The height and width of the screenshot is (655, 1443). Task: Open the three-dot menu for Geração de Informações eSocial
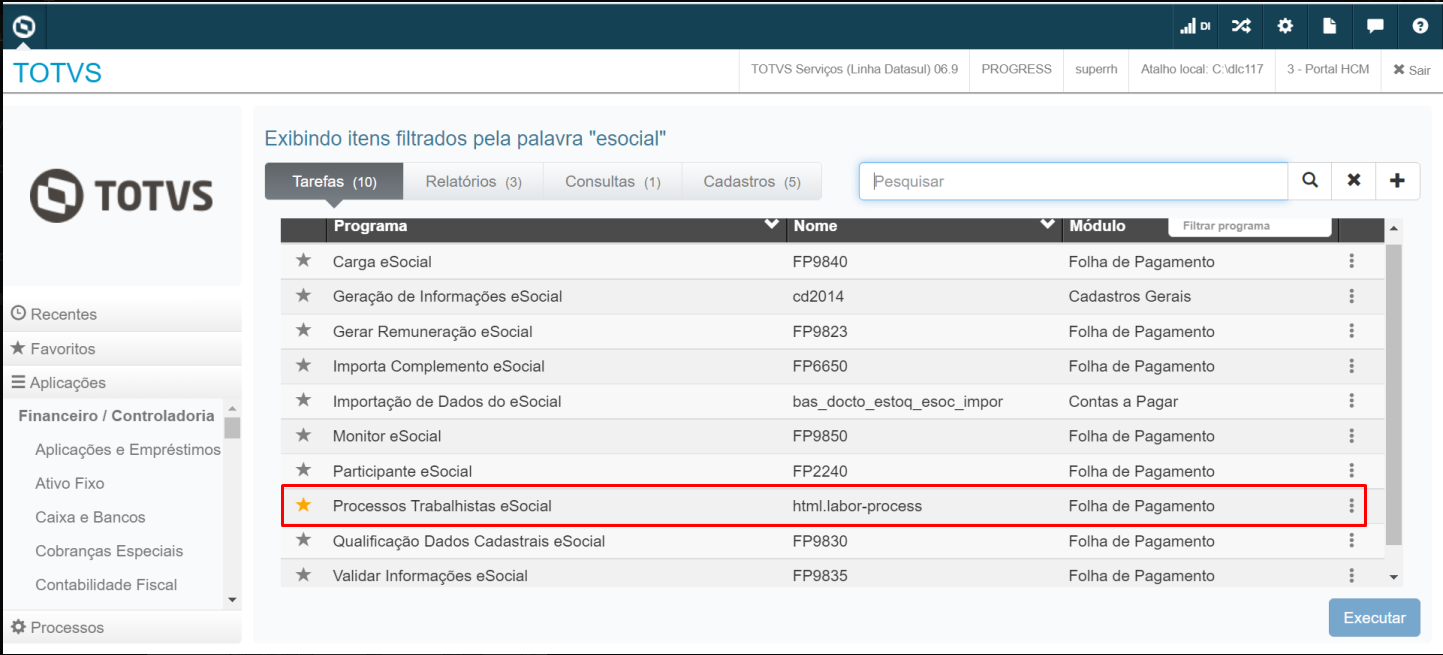pyautogui.click(x=1351, y=296)
